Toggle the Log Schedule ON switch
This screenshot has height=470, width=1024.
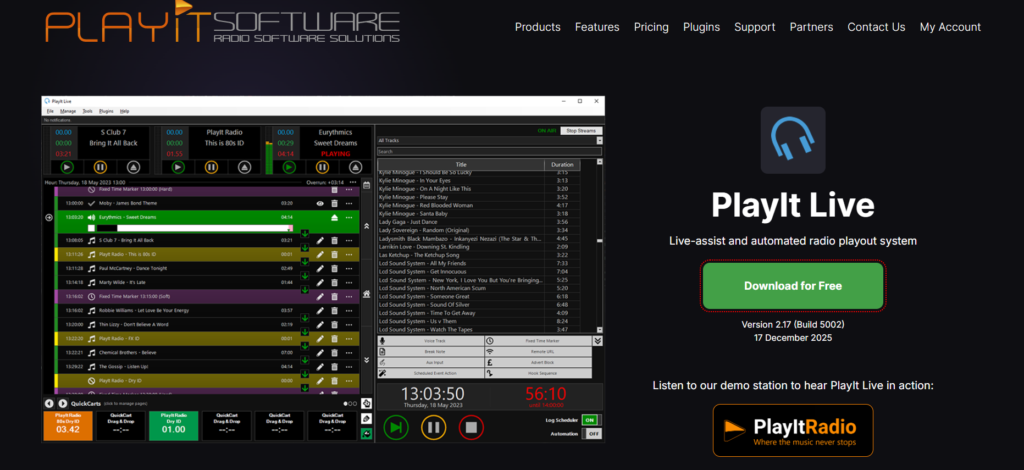coord(590,420)
